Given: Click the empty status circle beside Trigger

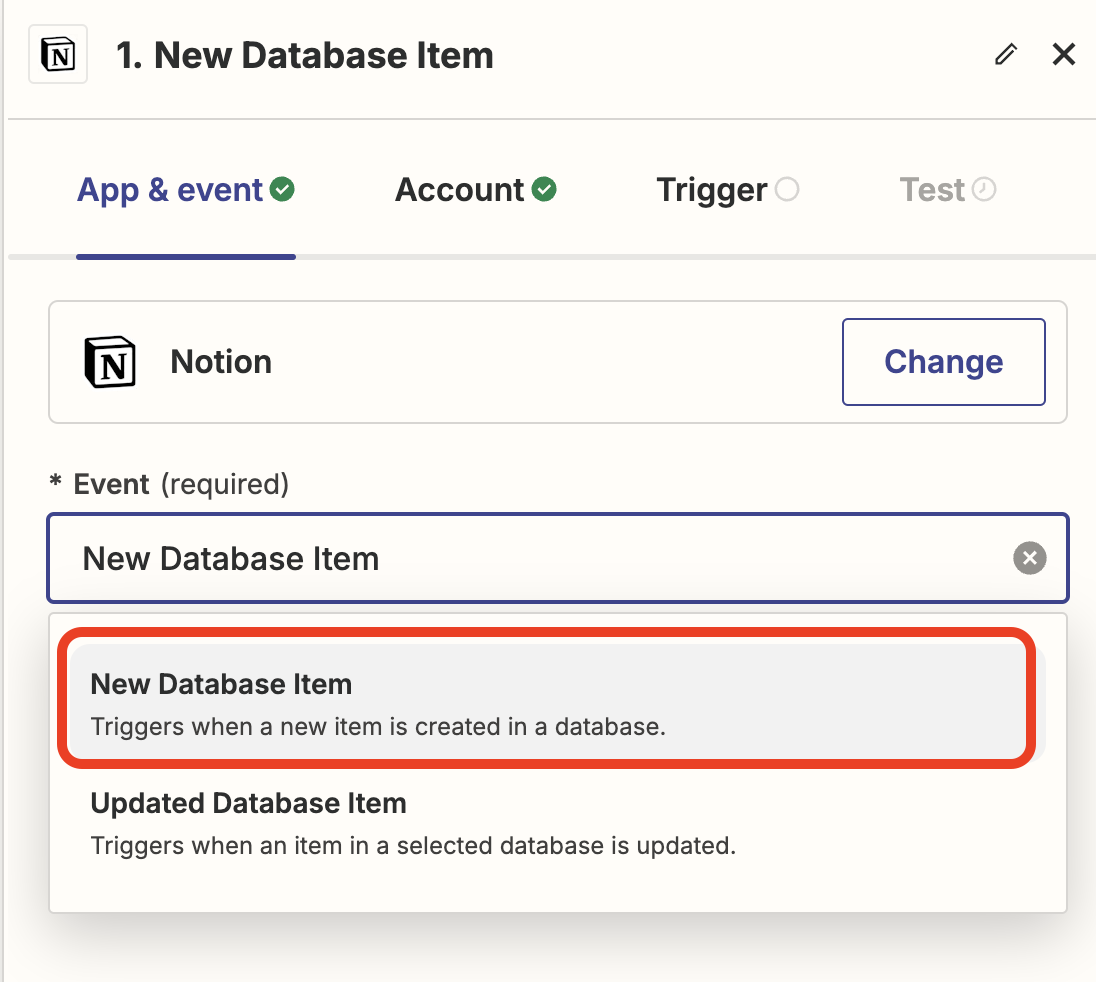Looking at the screenshot, I should (787, 189).
